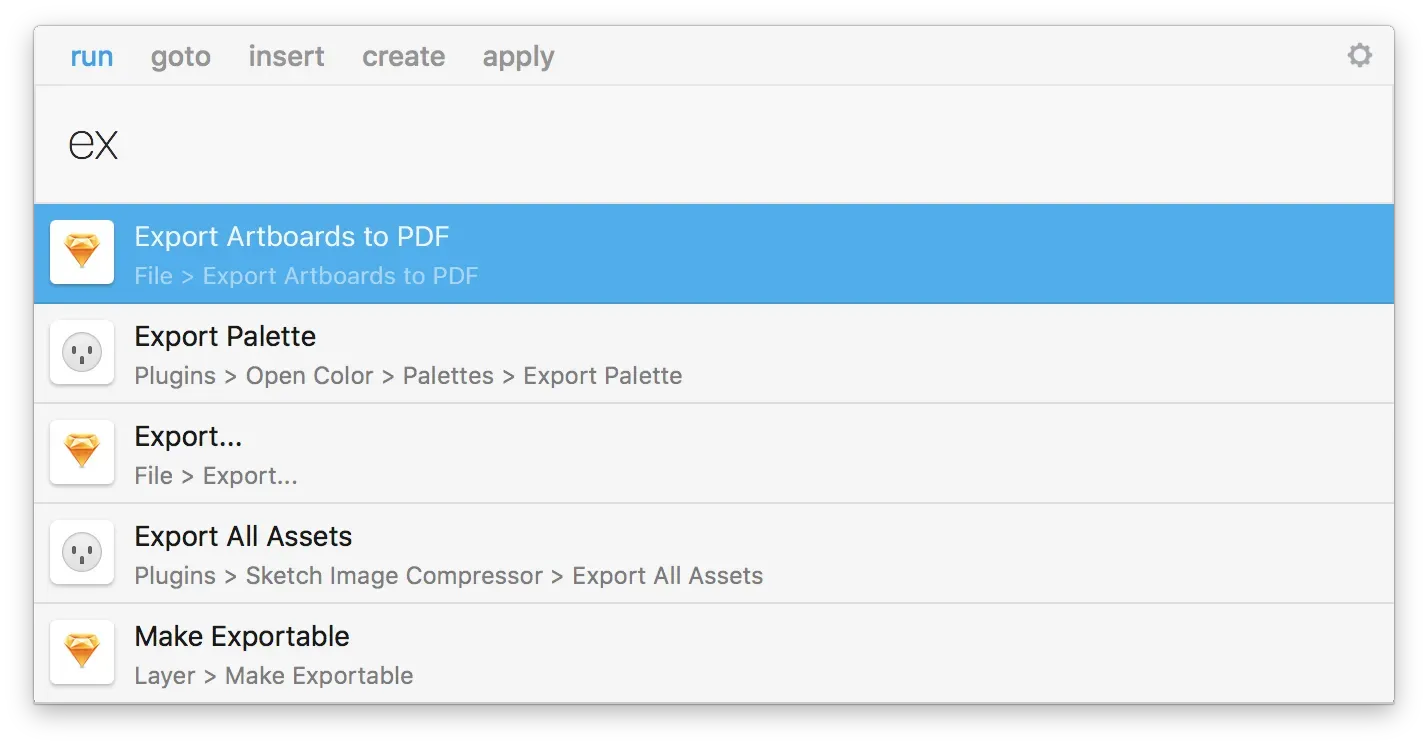The width and height of the screenshot is (1428, 746).
Task: Click the Sketch diamond icon beside Export...
Action: (x=82, y=452)
